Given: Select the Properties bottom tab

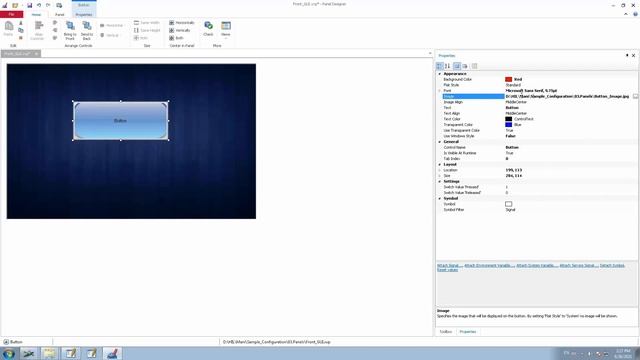Looking at the screenshot, I should click(468, 332).
